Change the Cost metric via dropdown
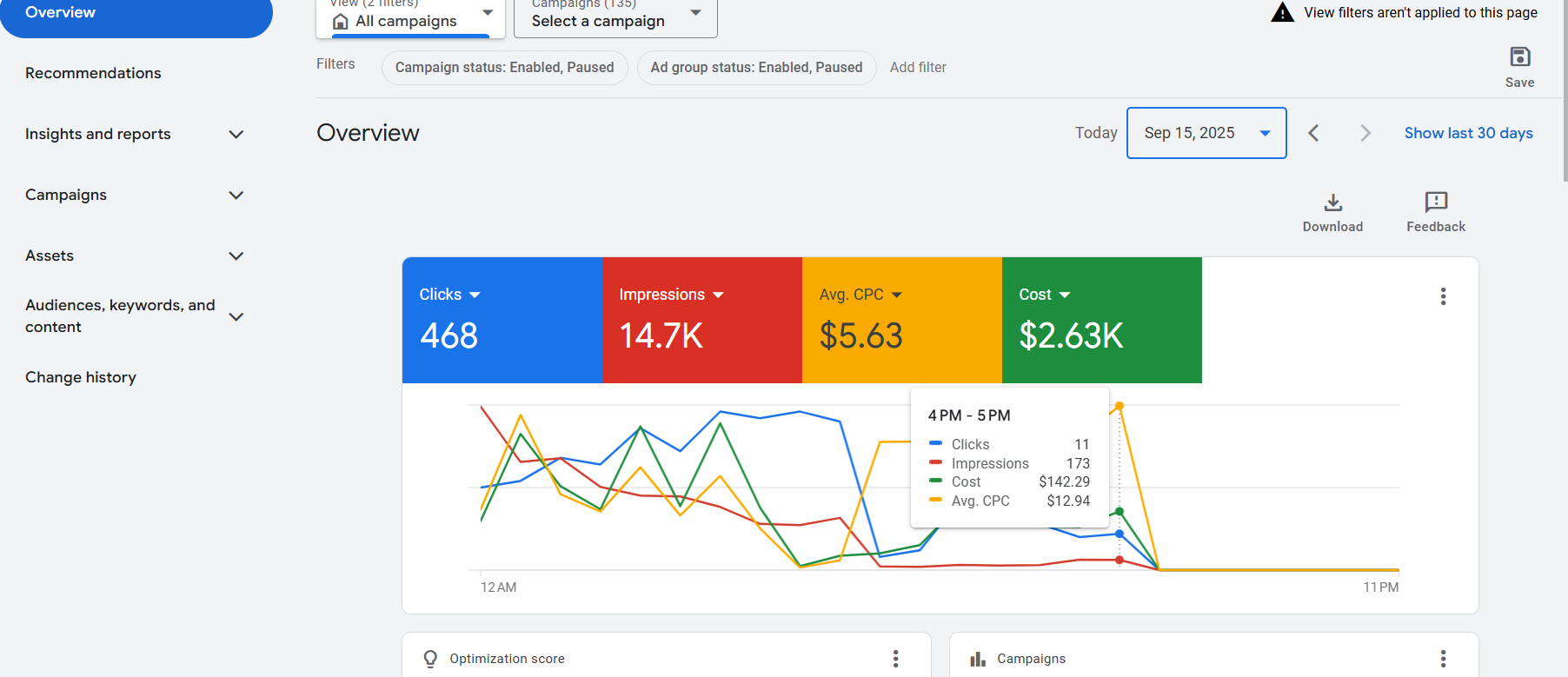Viewport: 1568px width, 677px height. click(1065, 295)
